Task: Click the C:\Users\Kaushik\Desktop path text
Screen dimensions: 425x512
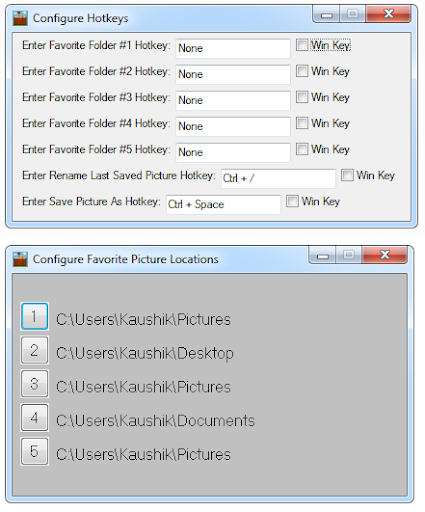Action: (x=145, y=353)
